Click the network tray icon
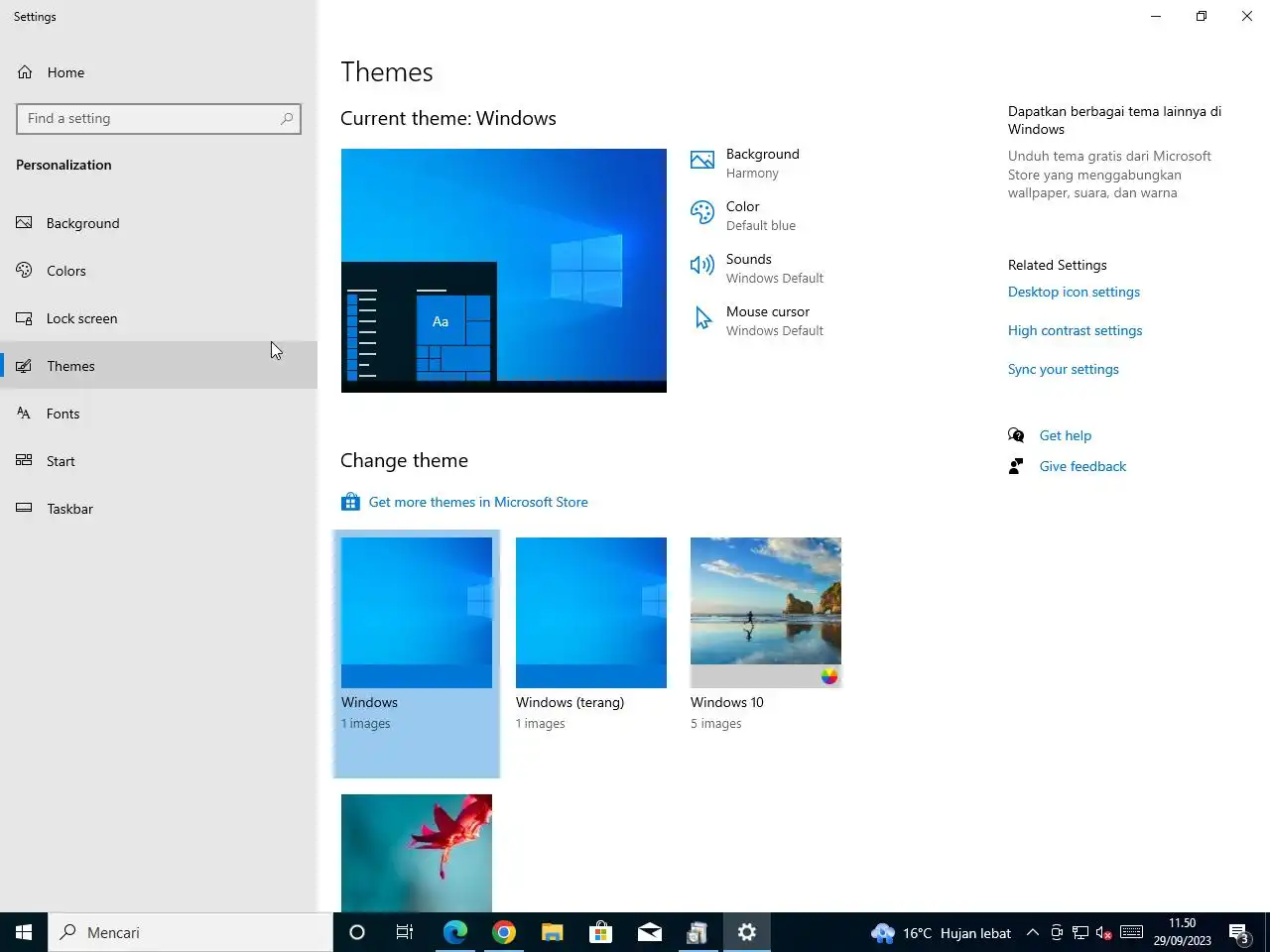Screen dimensions: 1270x952 [1079, 932]
